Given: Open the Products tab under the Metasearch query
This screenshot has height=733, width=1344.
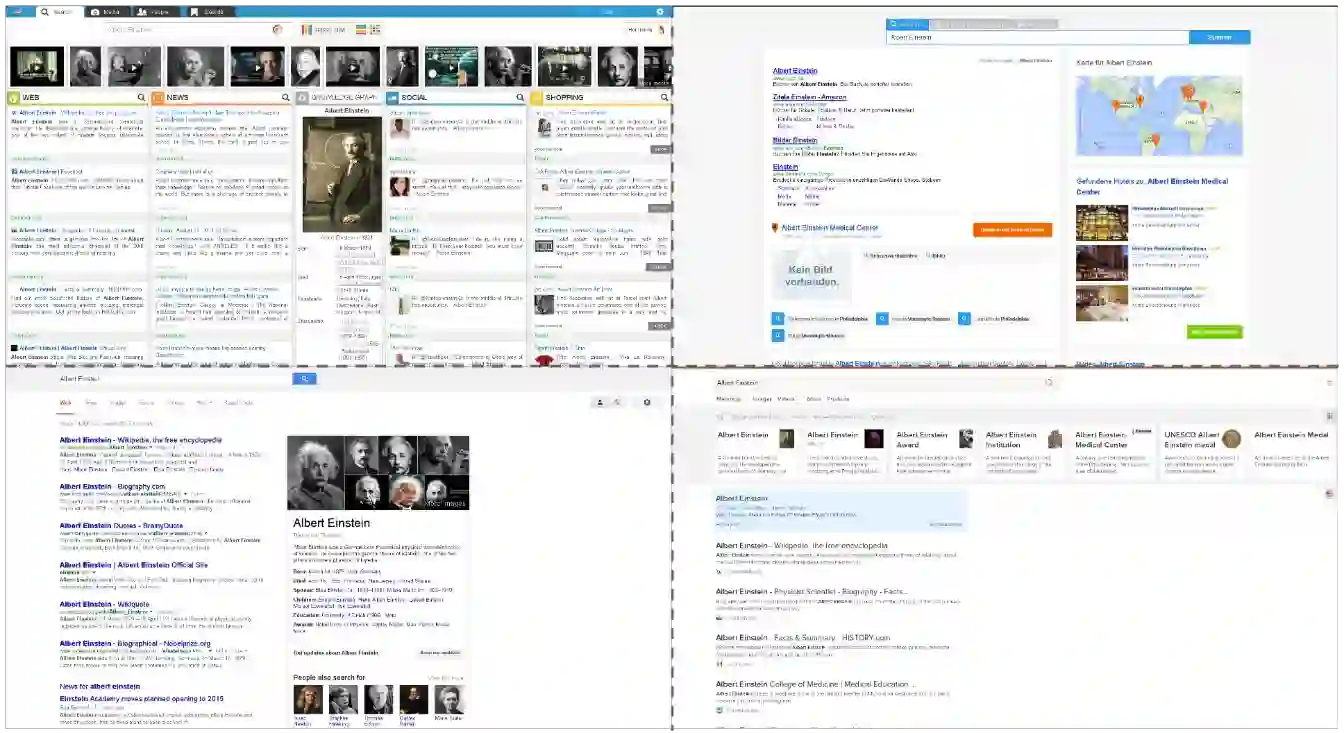Looking at the screenshot, I should 837,399.
